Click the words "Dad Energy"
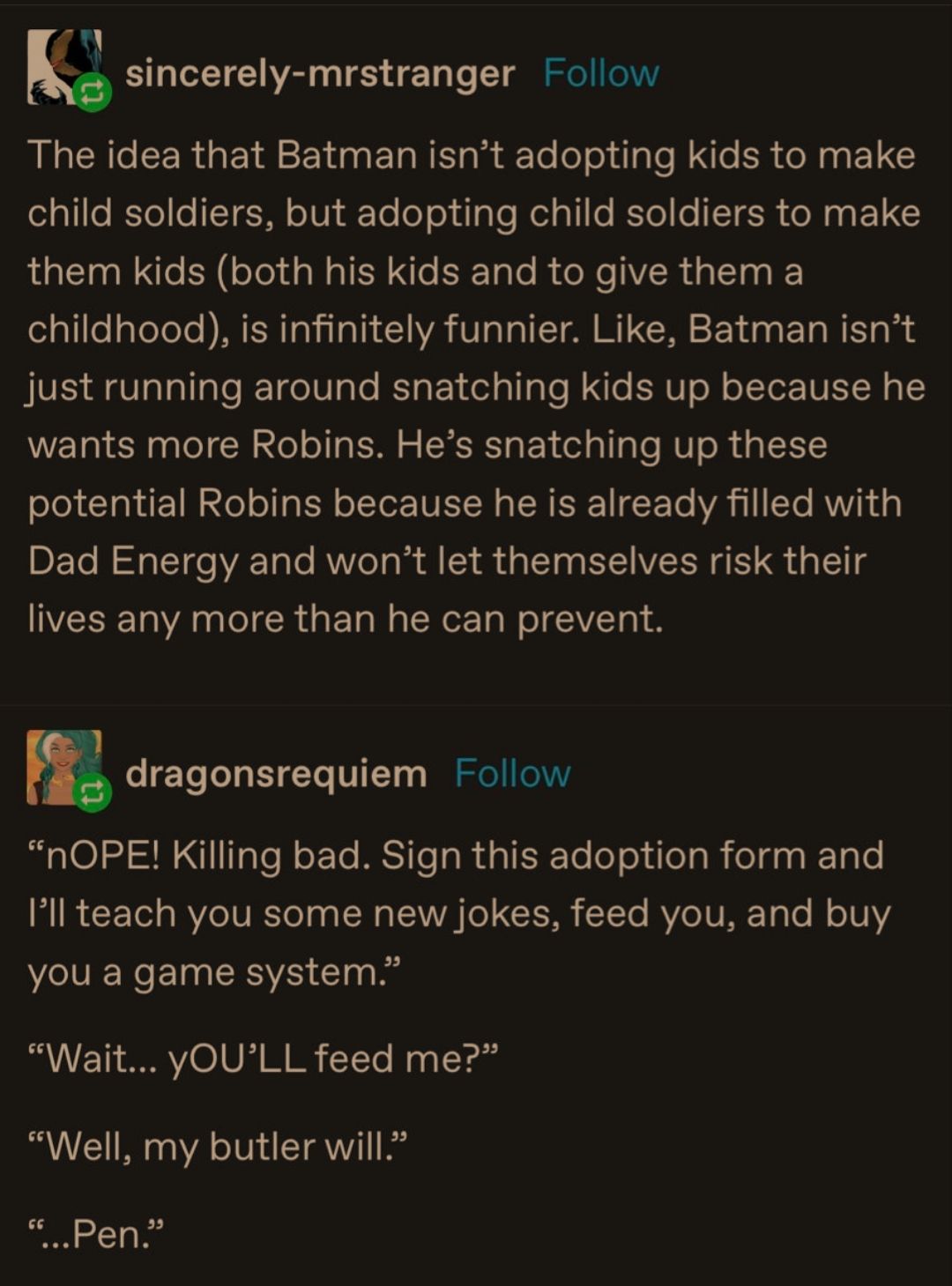This screenshot has height=1286, width=952. (x=132, y=561)
